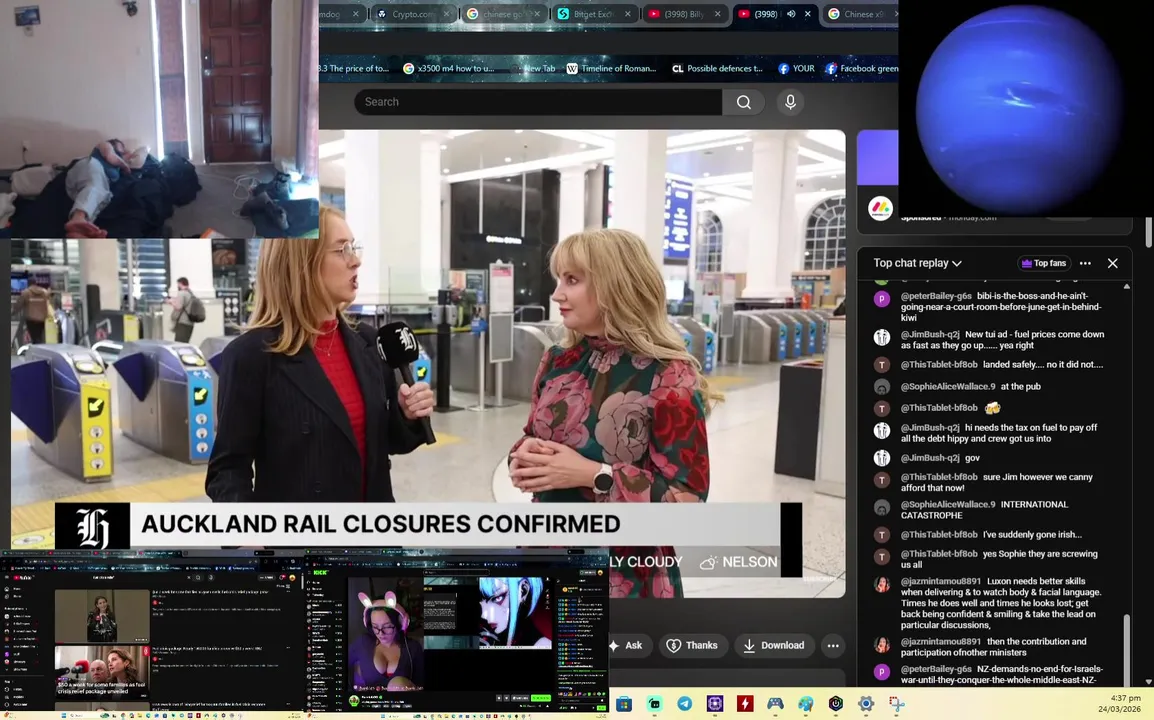Click peterBailey-g6s avatar on bibi-is-the-boss message
Screen dimensions: 1154x720
[882, 299]
